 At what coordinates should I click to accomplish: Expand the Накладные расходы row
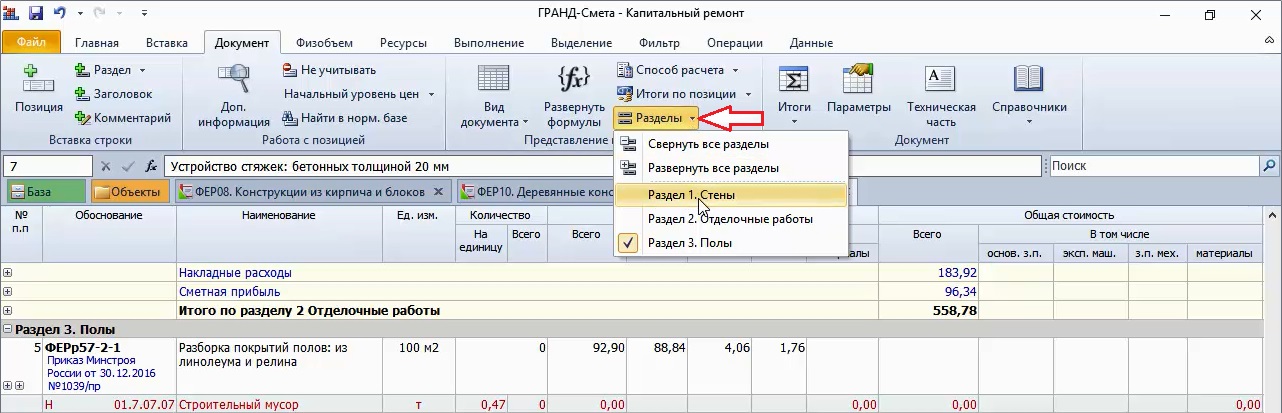(8, 272)
